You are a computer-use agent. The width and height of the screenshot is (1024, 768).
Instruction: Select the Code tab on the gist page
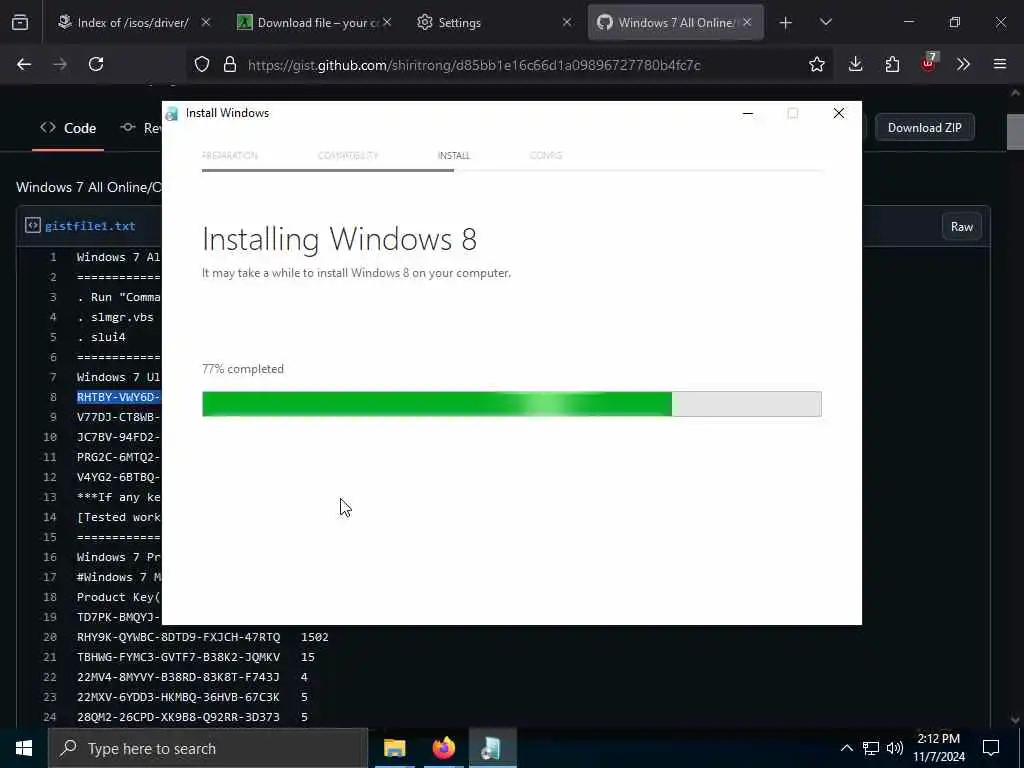pos(68,128)
